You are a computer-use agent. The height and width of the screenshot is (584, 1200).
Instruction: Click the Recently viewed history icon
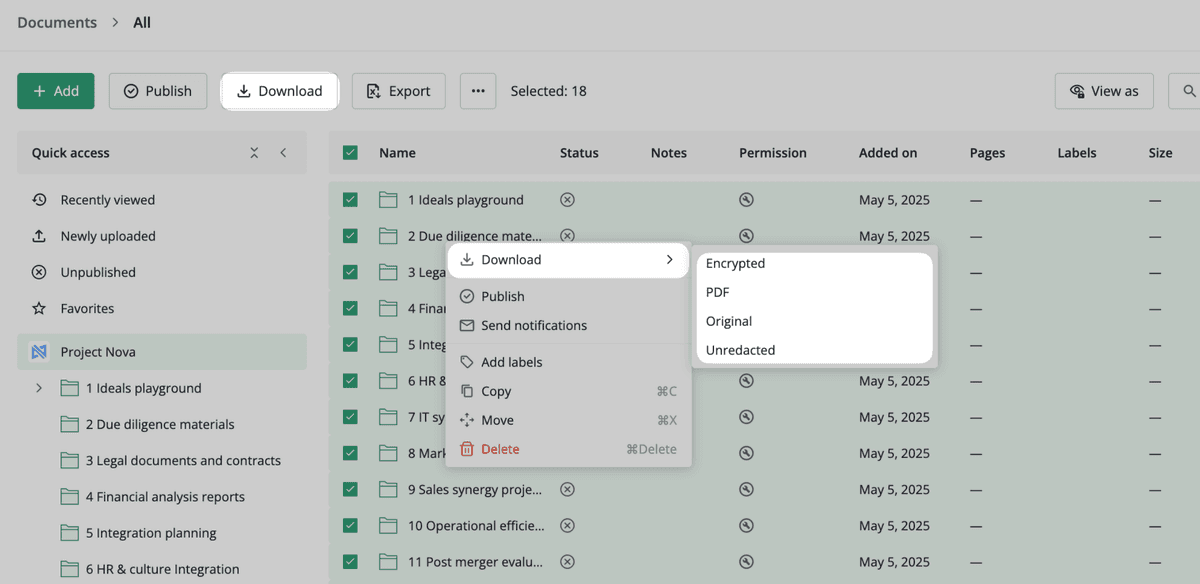(40, 200)
